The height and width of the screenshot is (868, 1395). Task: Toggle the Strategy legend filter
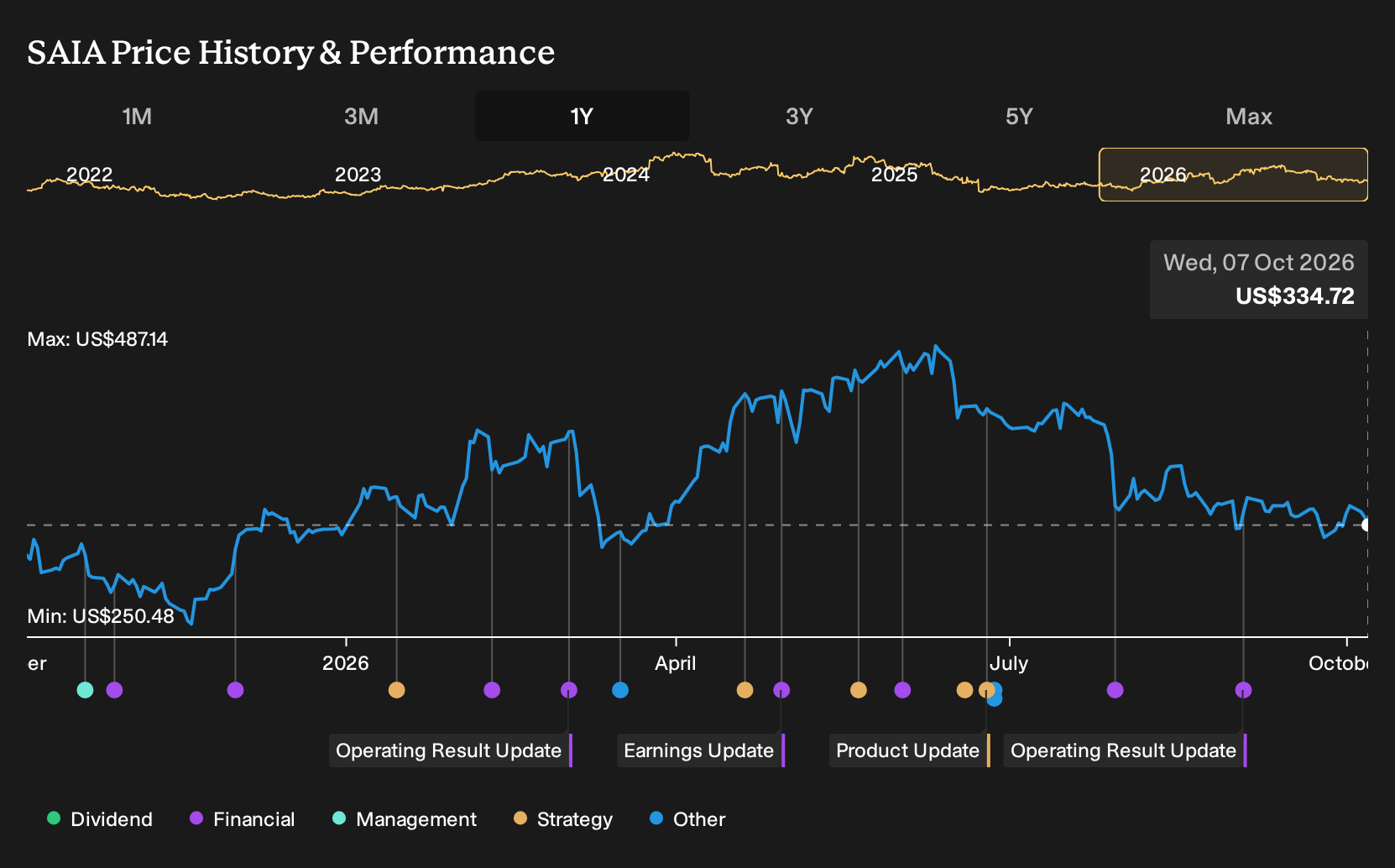563,818
